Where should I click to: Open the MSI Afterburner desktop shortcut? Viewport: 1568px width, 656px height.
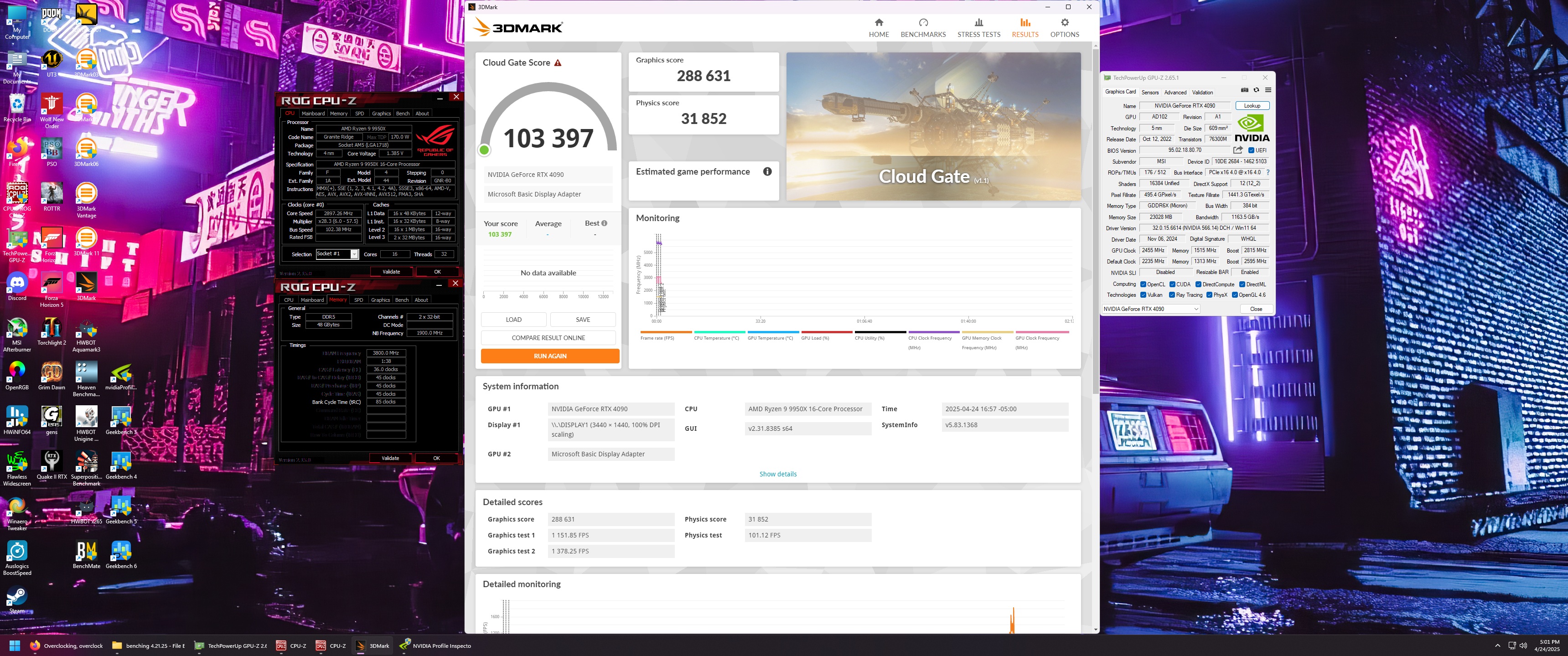coord(17,335)
